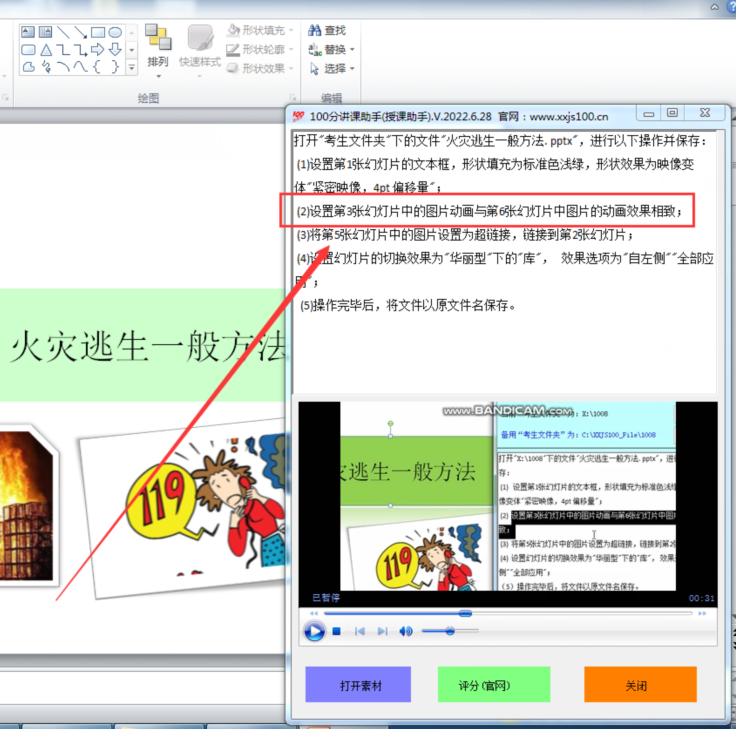Choose the elbow arrow connector shape
736x729 pixels.
click(x=80, y=49)
